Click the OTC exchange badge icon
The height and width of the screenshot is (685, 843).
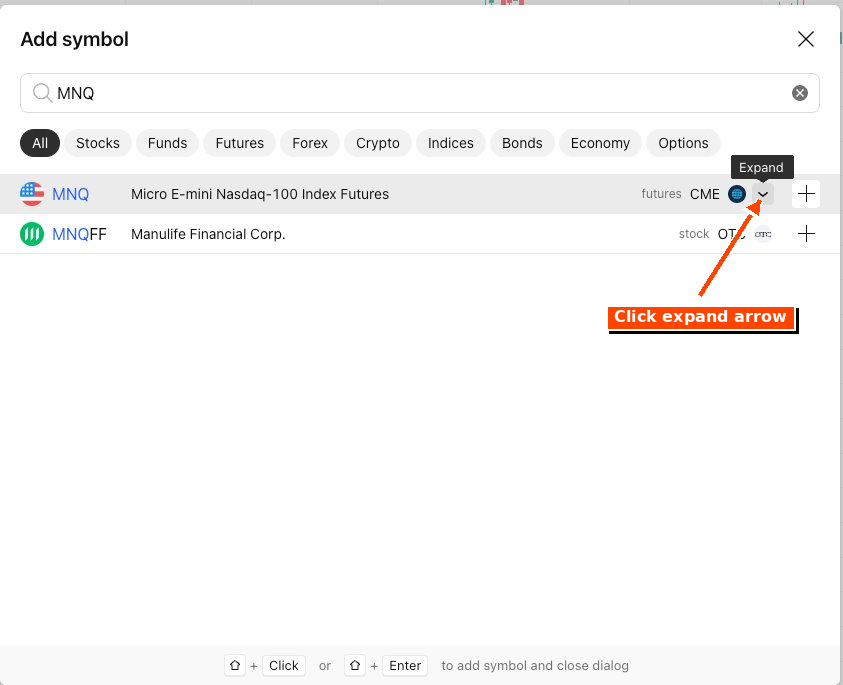click(762, 234)
